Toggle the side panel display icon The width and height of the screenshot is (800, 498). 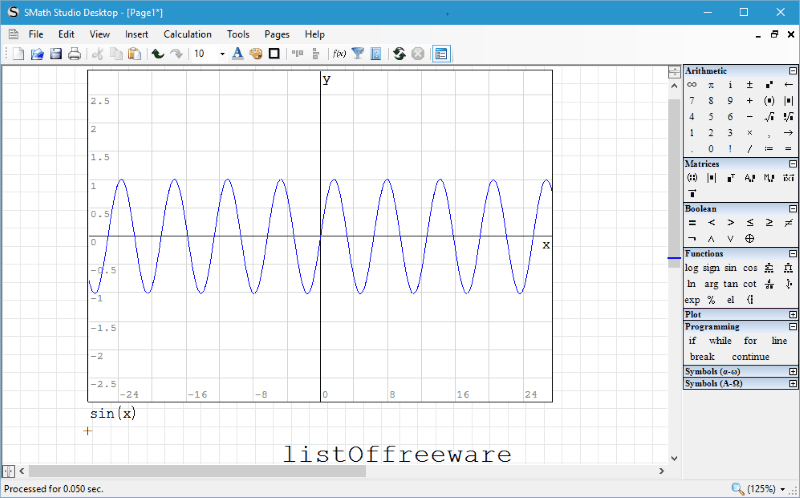[441, 54]
